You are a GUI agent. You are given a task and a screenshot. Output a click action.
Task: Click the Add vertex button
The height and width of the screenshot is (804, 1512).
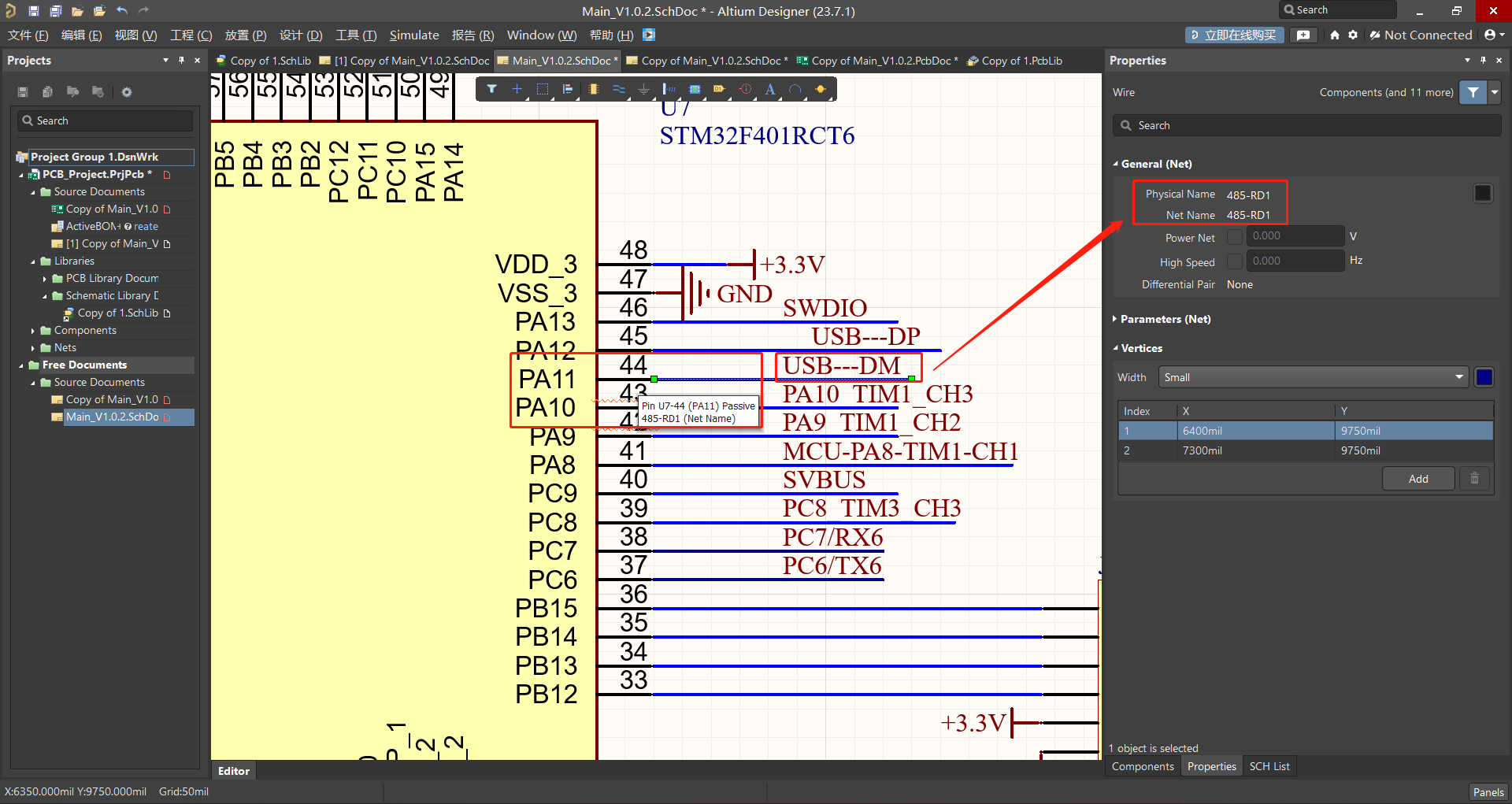pos(1417,478)
